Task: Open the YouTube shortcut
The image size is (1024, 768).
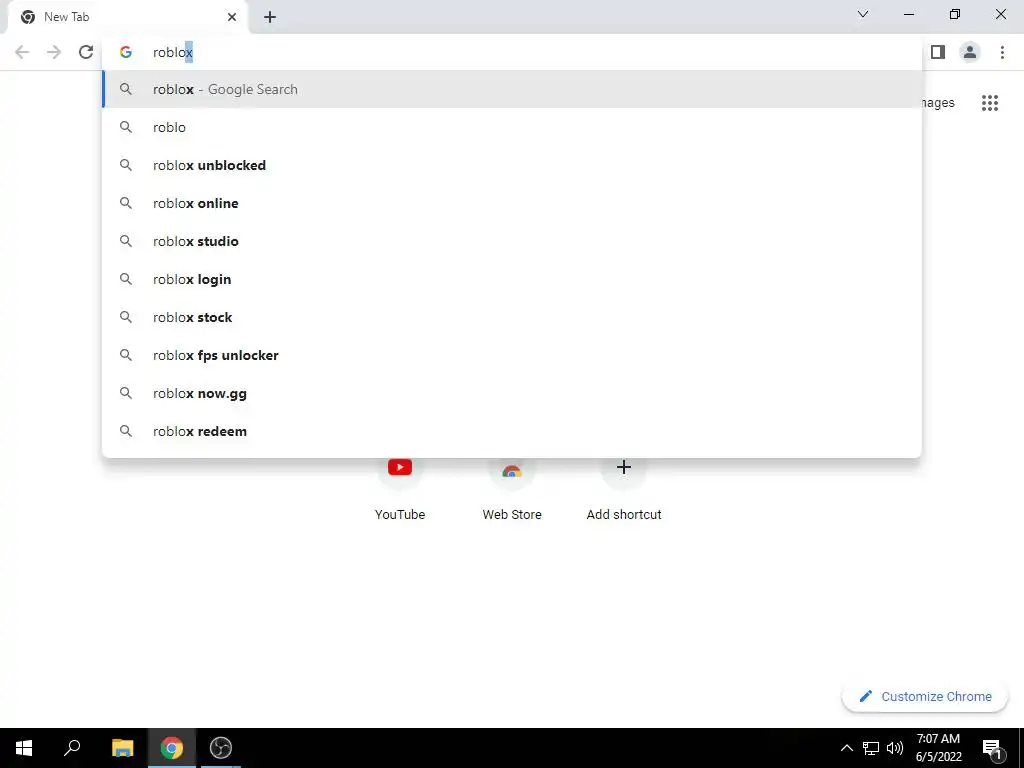Action: (x=400, y=488)
